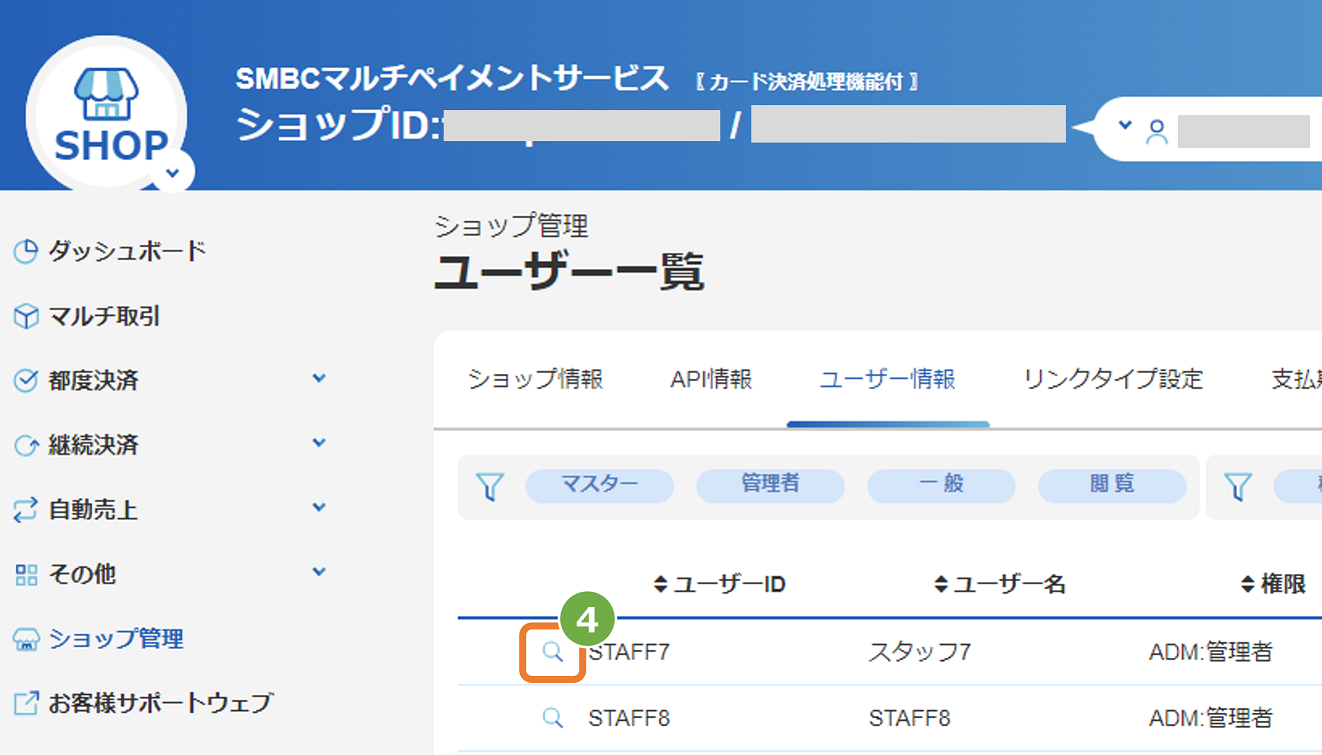Viewport: 1322px width, 755px height.
Task: Sort the table by ユーザーID column
Action: coord(719,585)
